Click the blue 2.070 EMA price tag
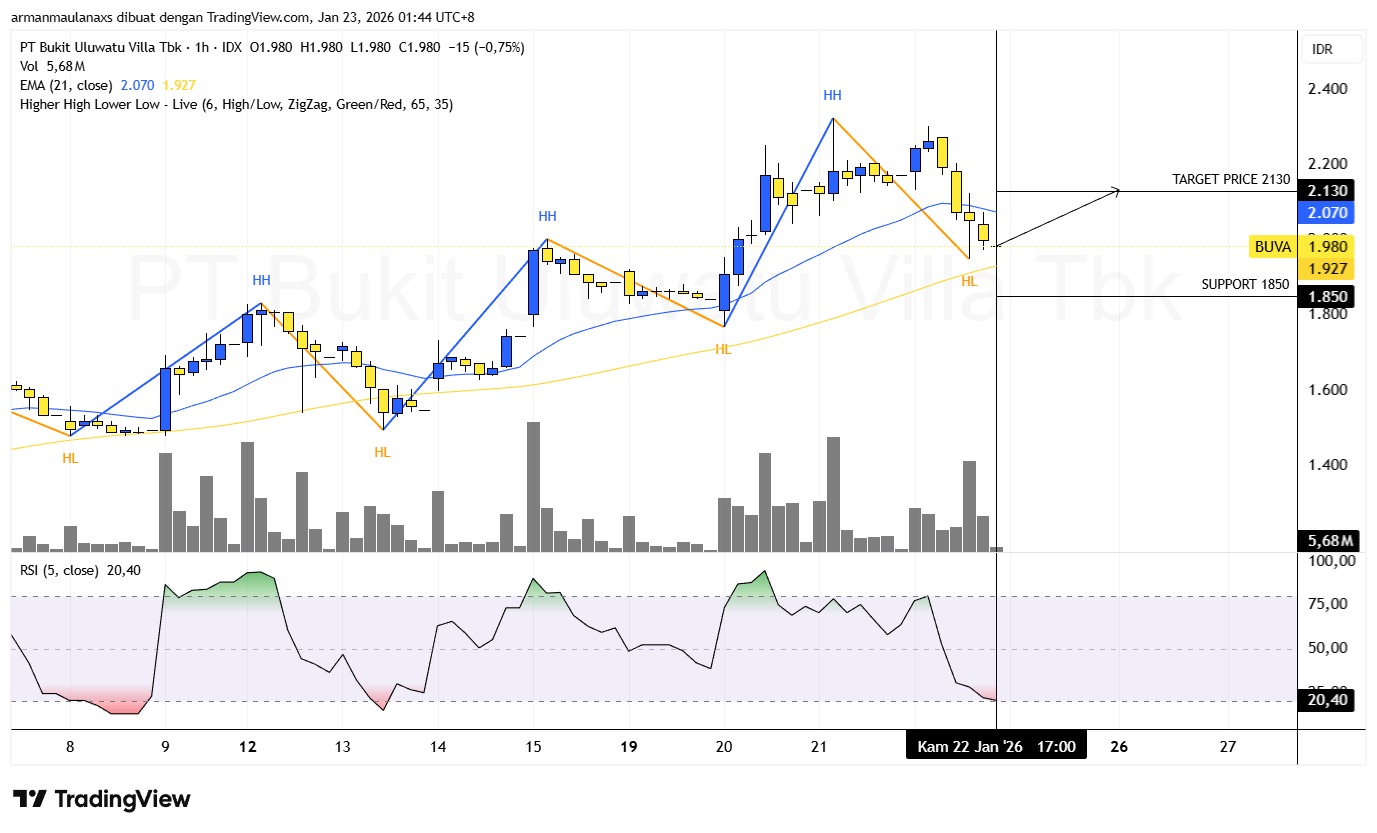The height and width of the screenshot is (833, 1377). pyautogui.click(x=1327, y=212)
